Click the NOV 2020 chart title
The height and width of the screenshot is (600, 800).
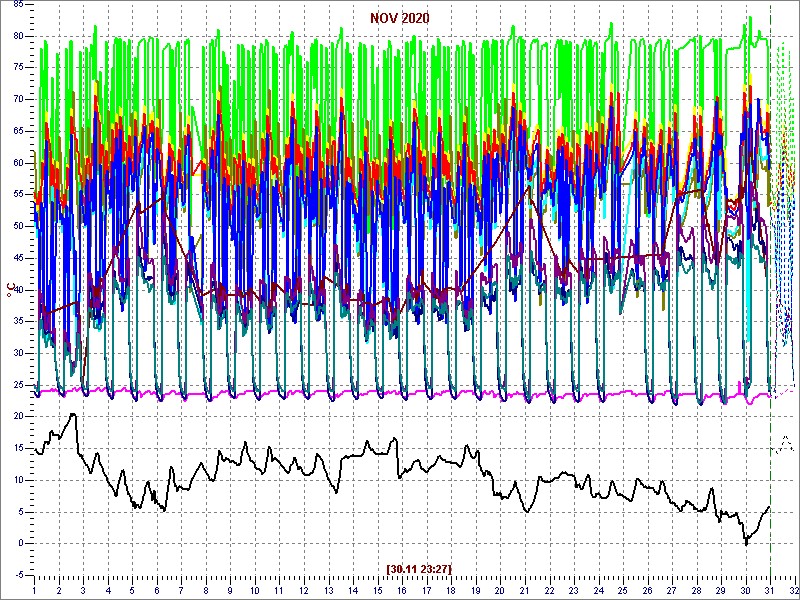pos(400,19)
